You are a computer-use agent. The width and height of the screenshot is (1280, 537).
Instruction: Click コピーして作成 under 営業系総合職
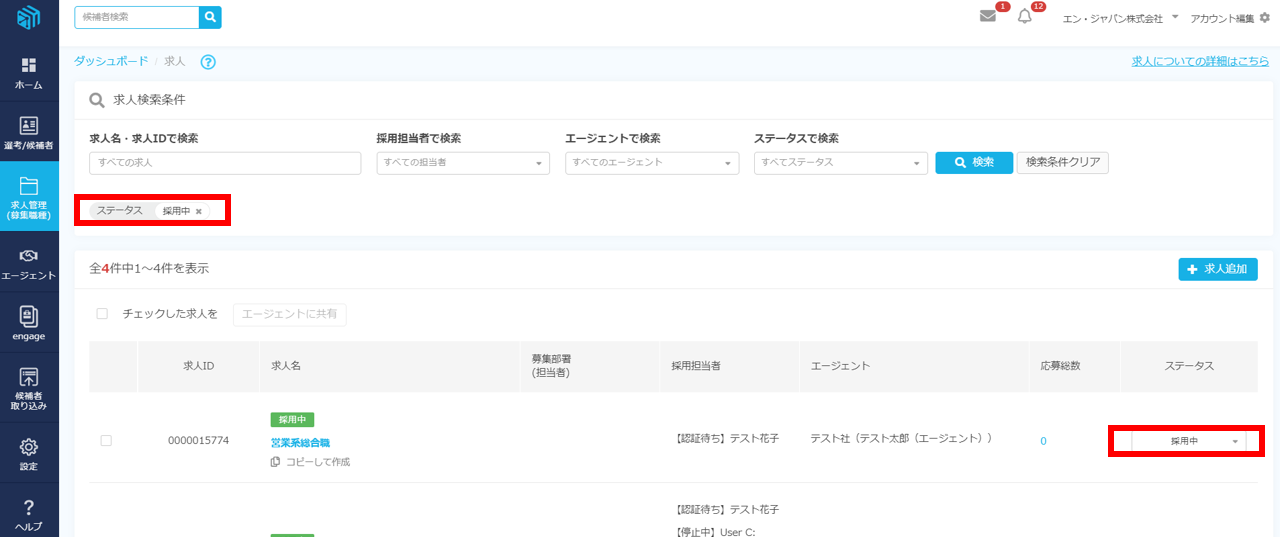pyautogui.click(x=315, y=462)
